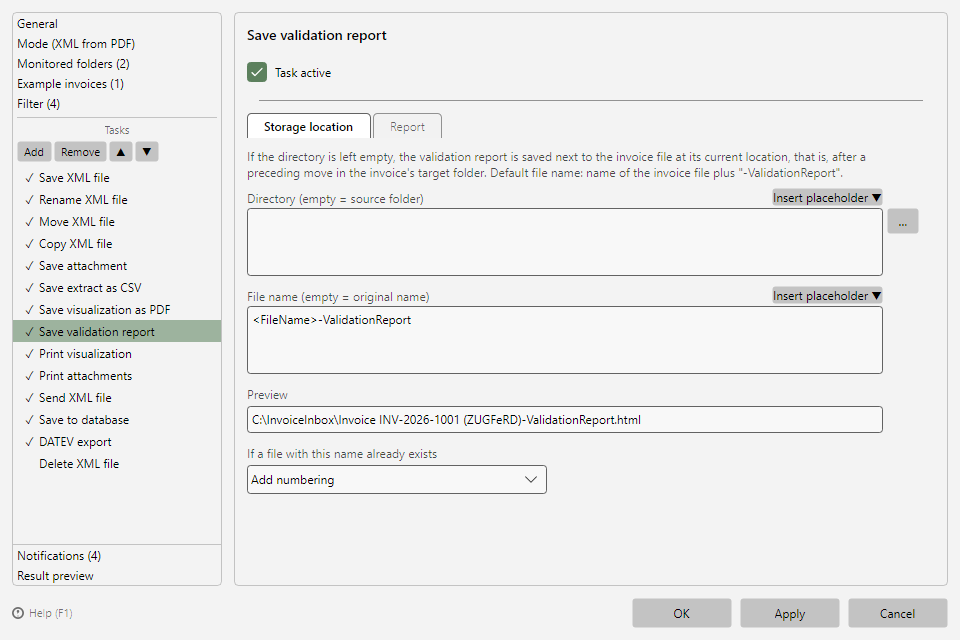Move selected task up with triangle button
The image size is (960, 640).
pos(121,152)
